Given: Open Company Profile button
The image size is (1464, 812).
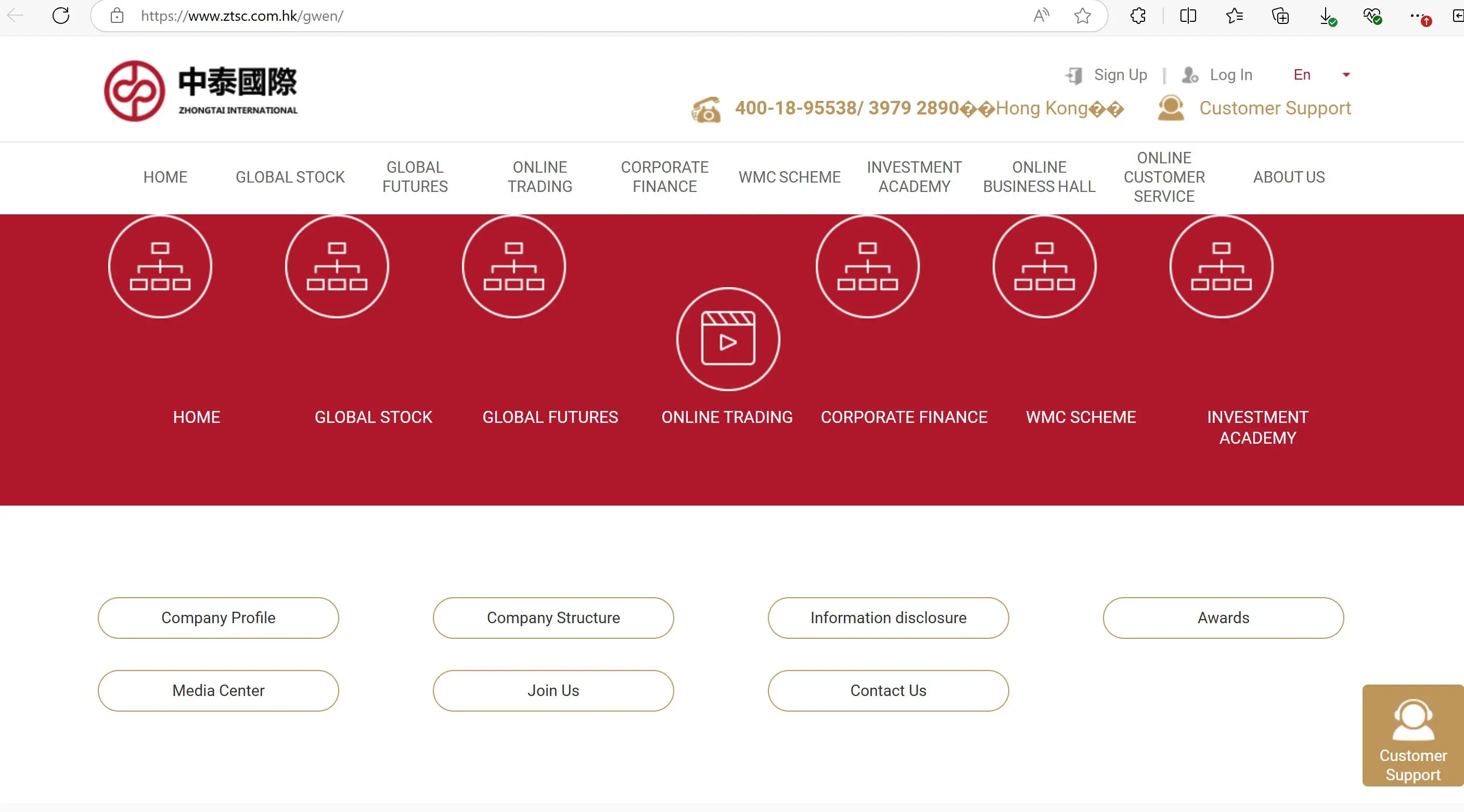Looking at the screenshot, I should [218, 617].
